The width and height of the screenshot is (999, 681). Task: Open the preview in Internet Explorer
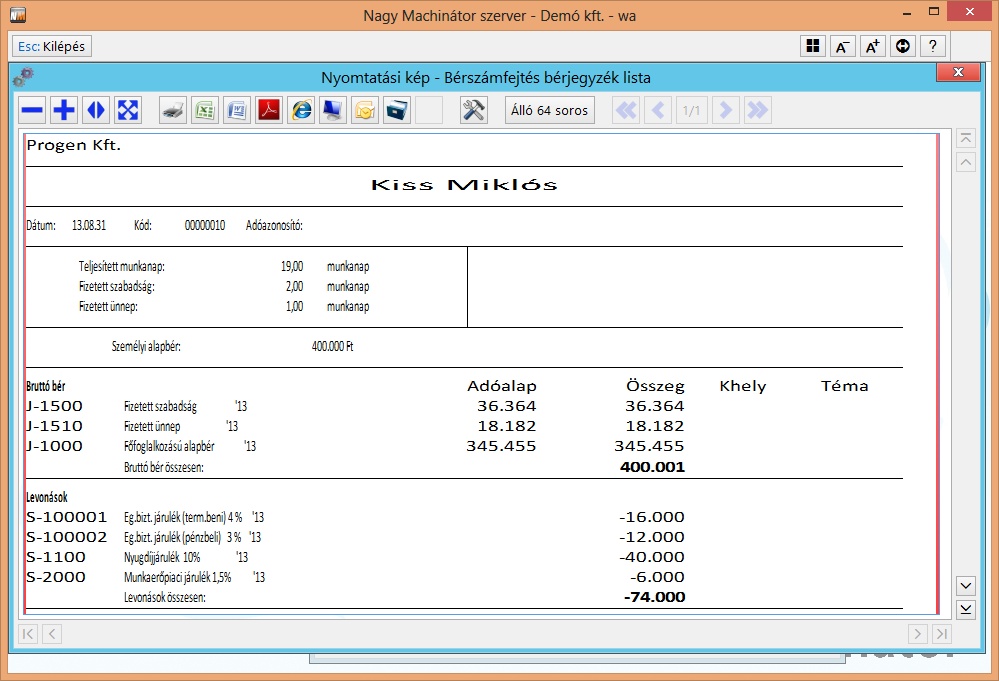[x=301, y=110]
